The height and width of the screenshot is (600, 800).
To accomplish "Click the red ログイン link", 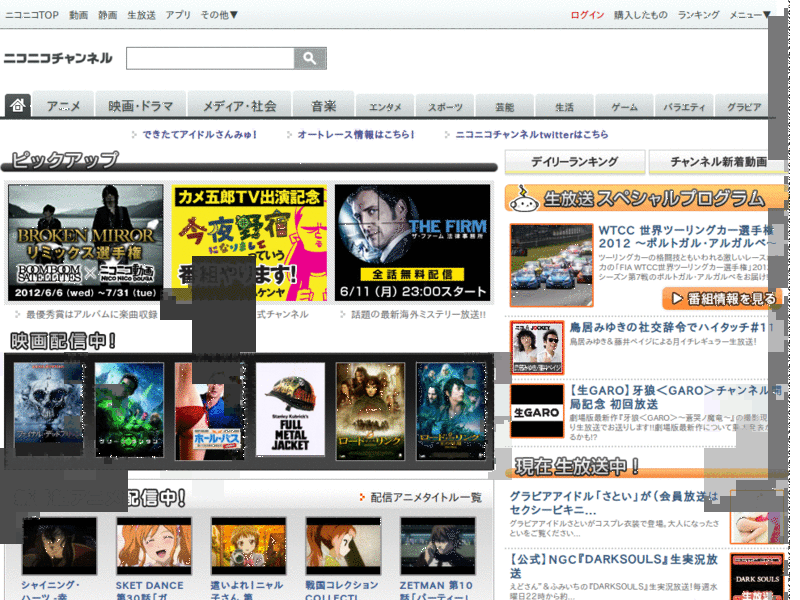I will click(x=587, y=15).
